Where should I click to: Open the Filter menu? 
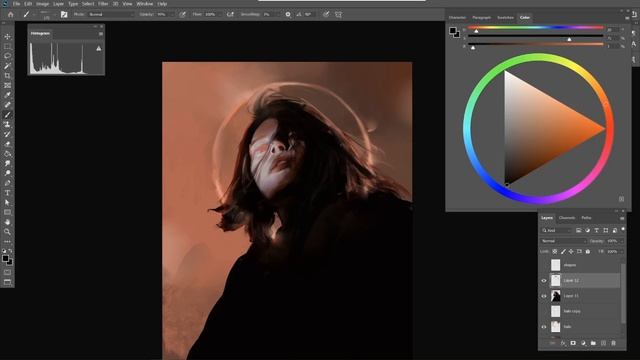click(103, 4)
